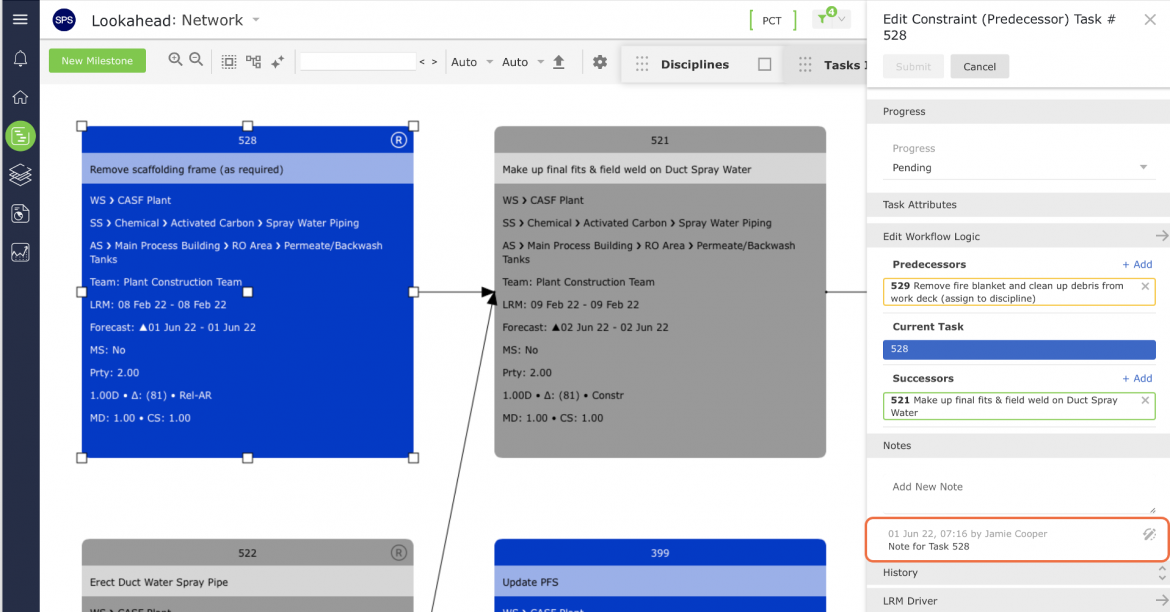
Task: Open the first Auto dropdown
Action: pos(472,62)
